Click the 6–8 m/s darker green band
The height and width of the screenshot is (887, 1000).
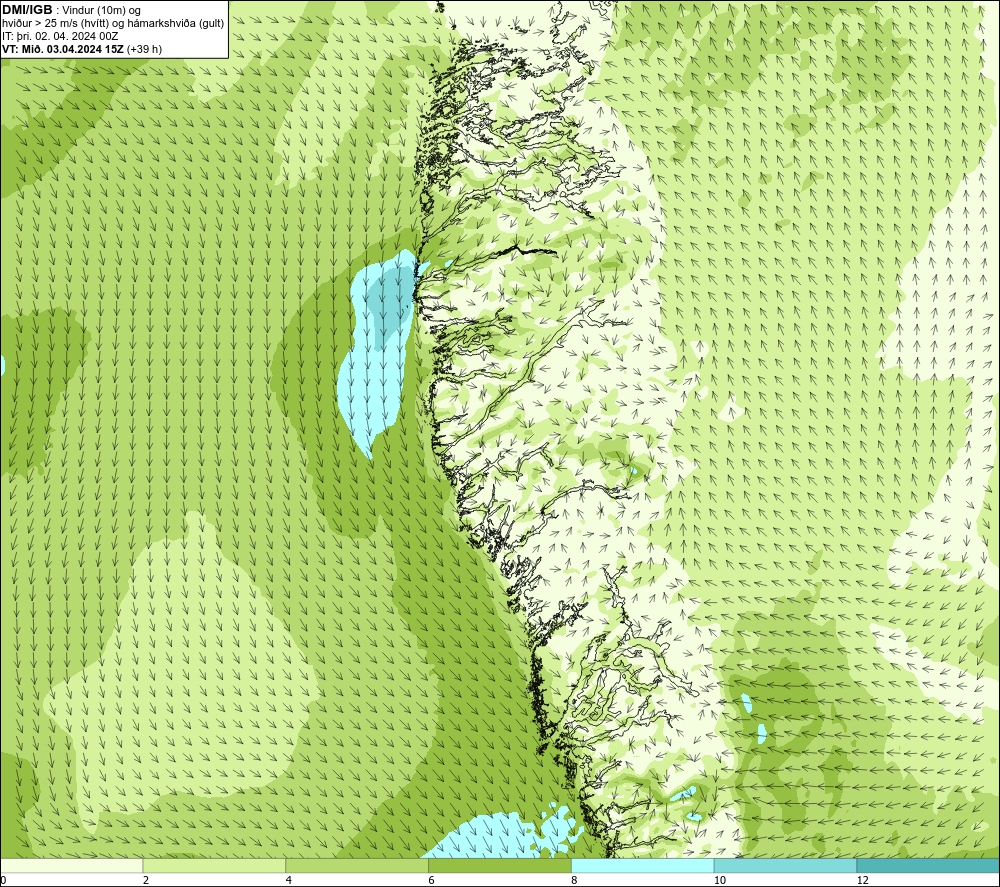click(500, 865)
